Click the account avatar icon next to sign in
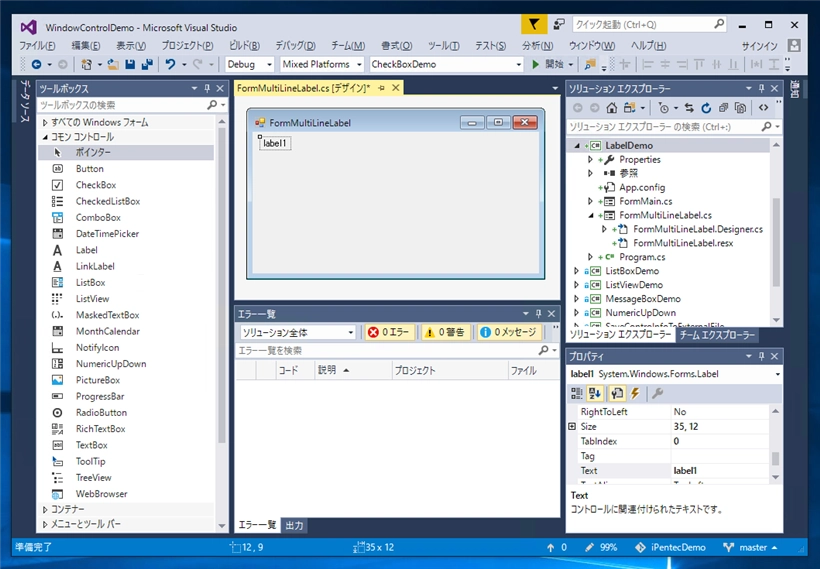Screen dimensions: 820x569 pyautogui.click(x=794, y=45)
